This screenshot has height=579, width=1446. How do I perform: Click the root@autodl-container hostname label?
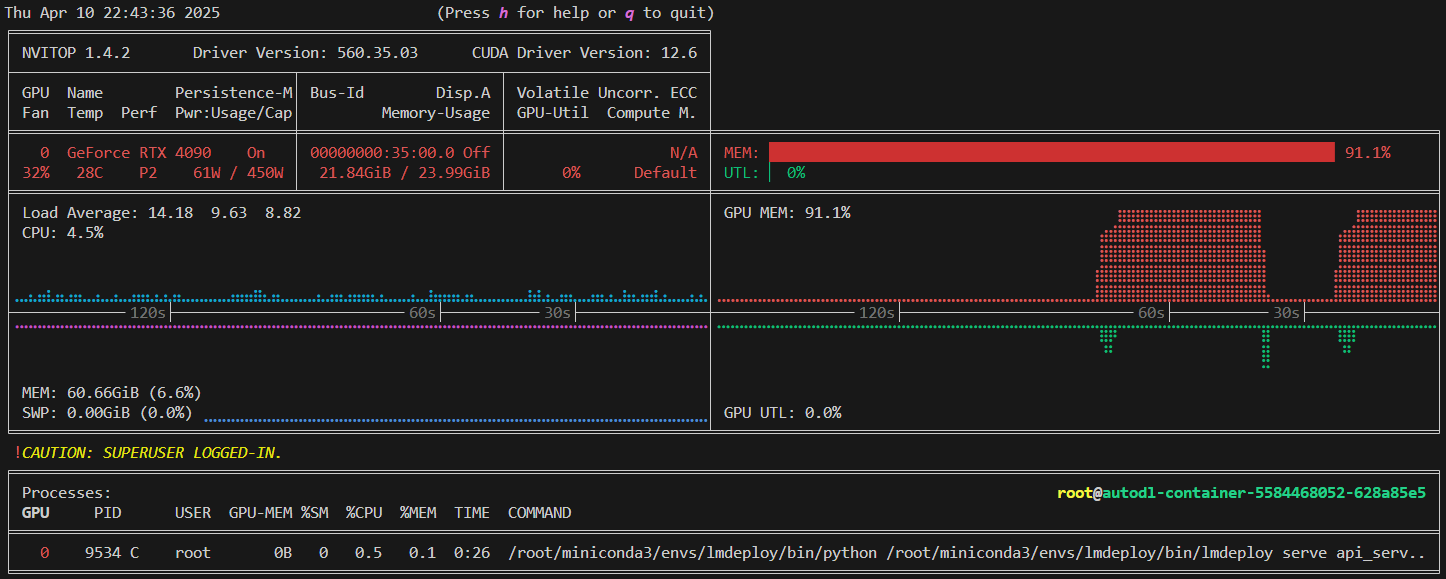1241,493
